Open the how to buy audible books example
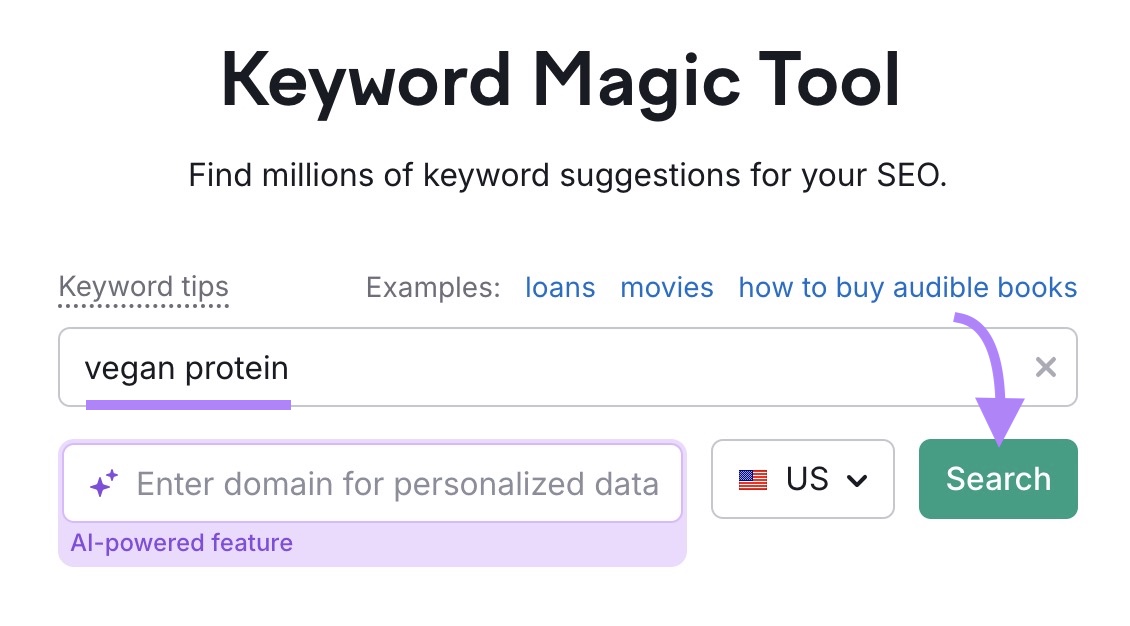This screenshot has height=626, width=1130. (907, 288)
